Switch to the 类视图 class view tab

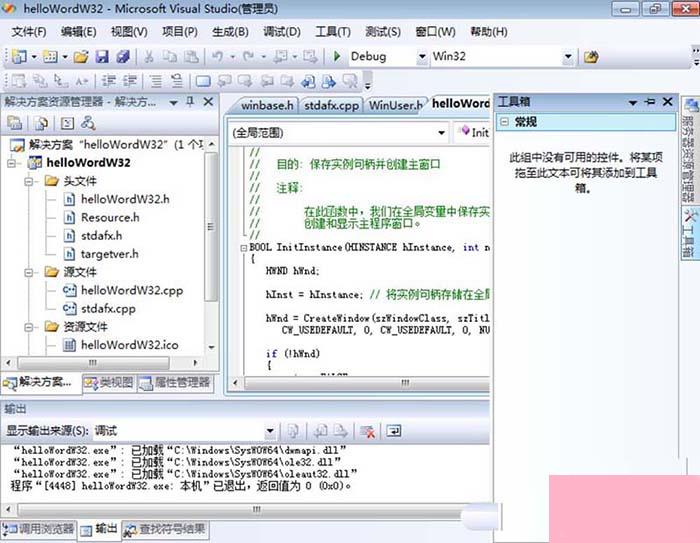[x=109, y=383]
